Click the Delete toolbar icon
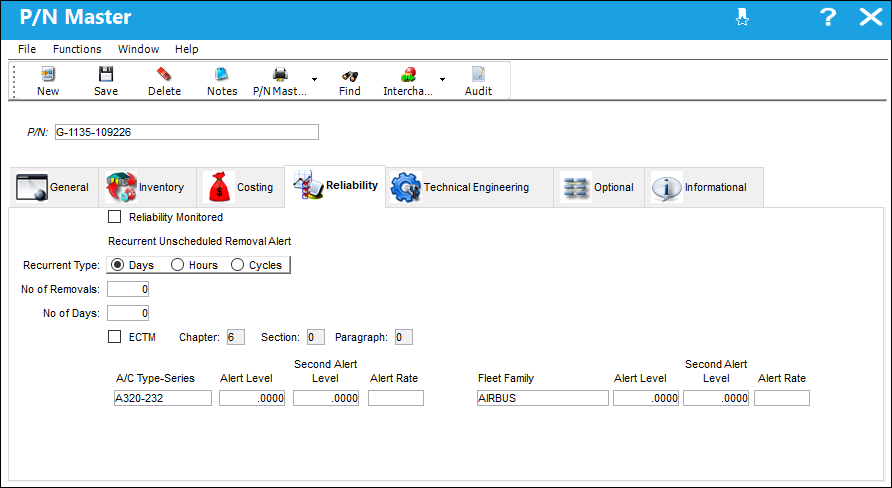Image resolution: width=892 pixels, height=488 pixels. click(x=164, y=75)
